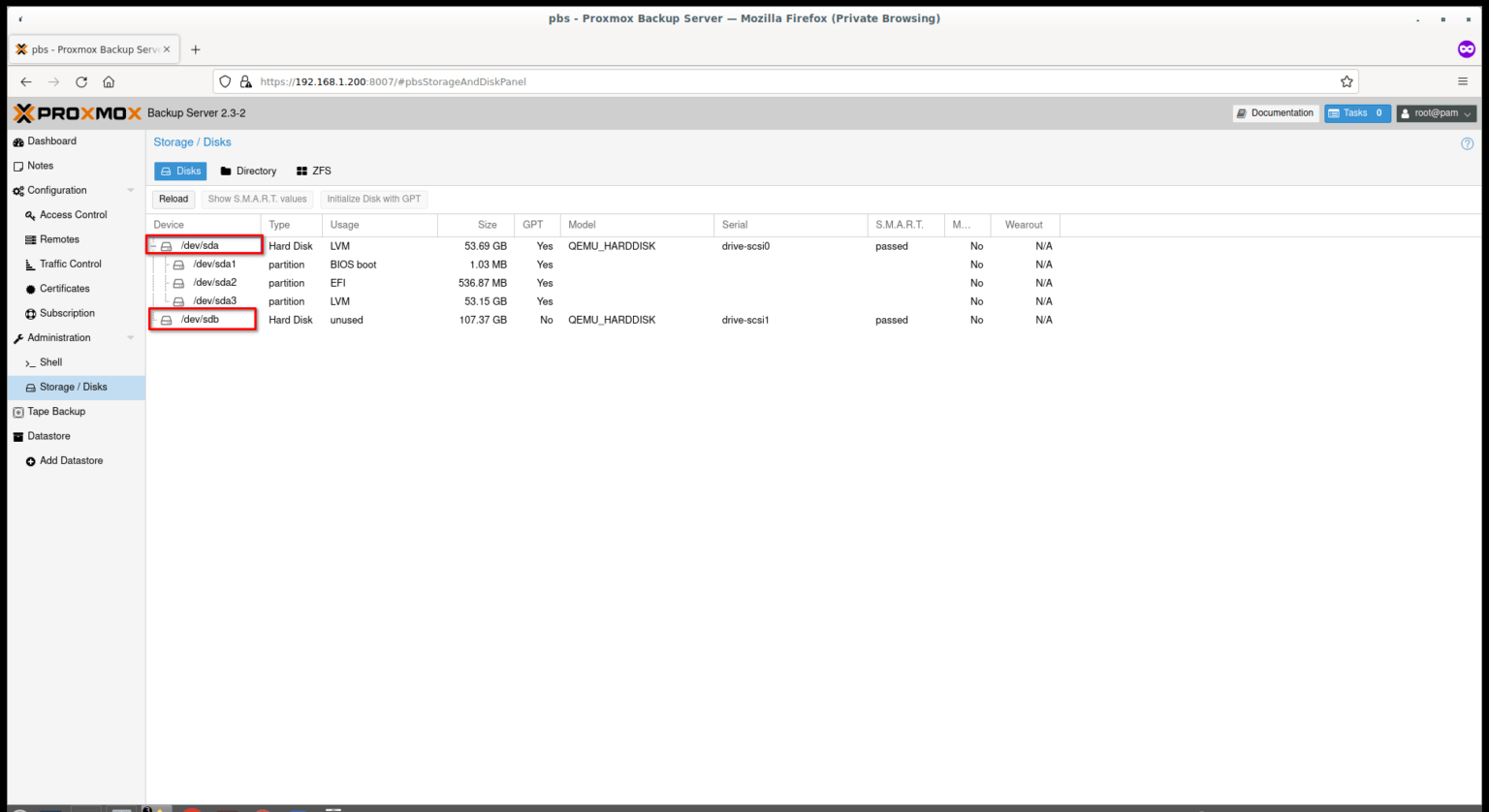Open Firefox hamburger menu
The height and width of the screenshot is (812, 1489).
click(x=1463, y=81)
